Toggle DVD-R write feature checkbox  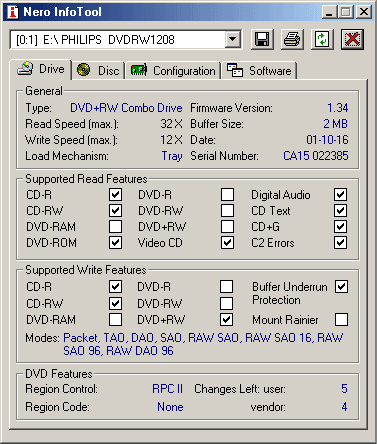[227, 287]
